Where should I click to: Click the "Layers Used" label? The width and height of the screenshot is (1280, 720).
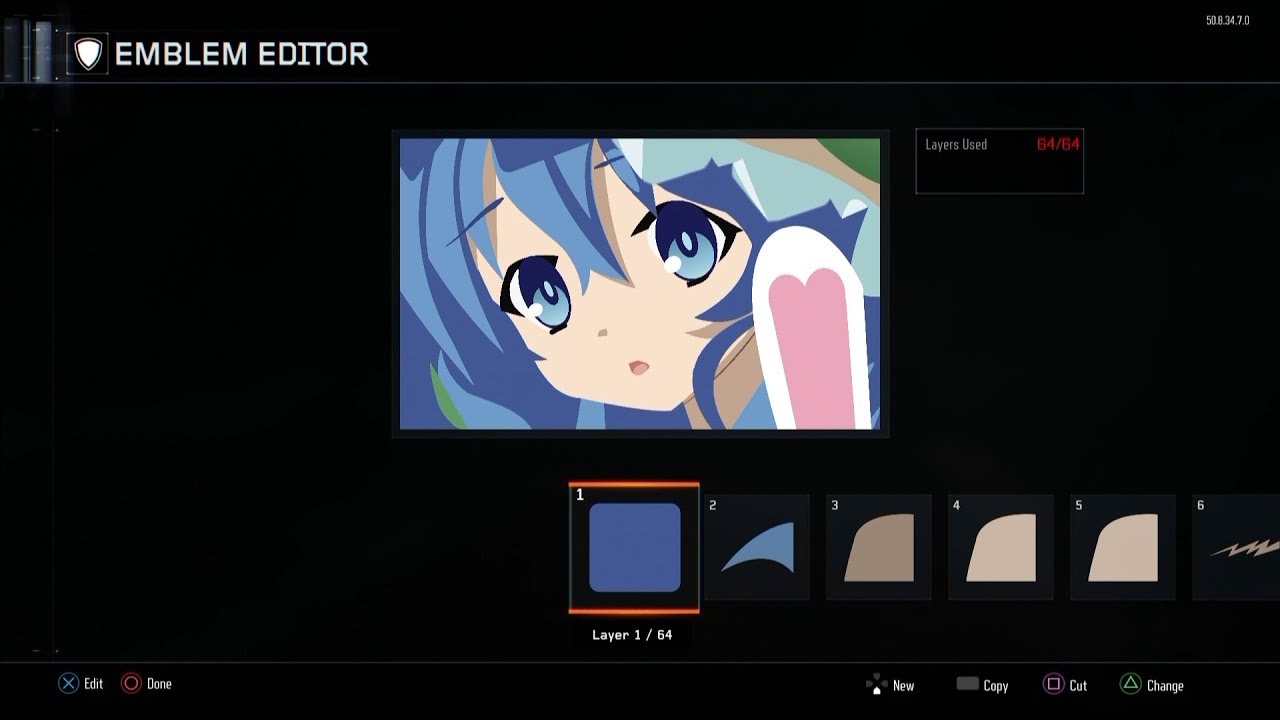(956, 145)
